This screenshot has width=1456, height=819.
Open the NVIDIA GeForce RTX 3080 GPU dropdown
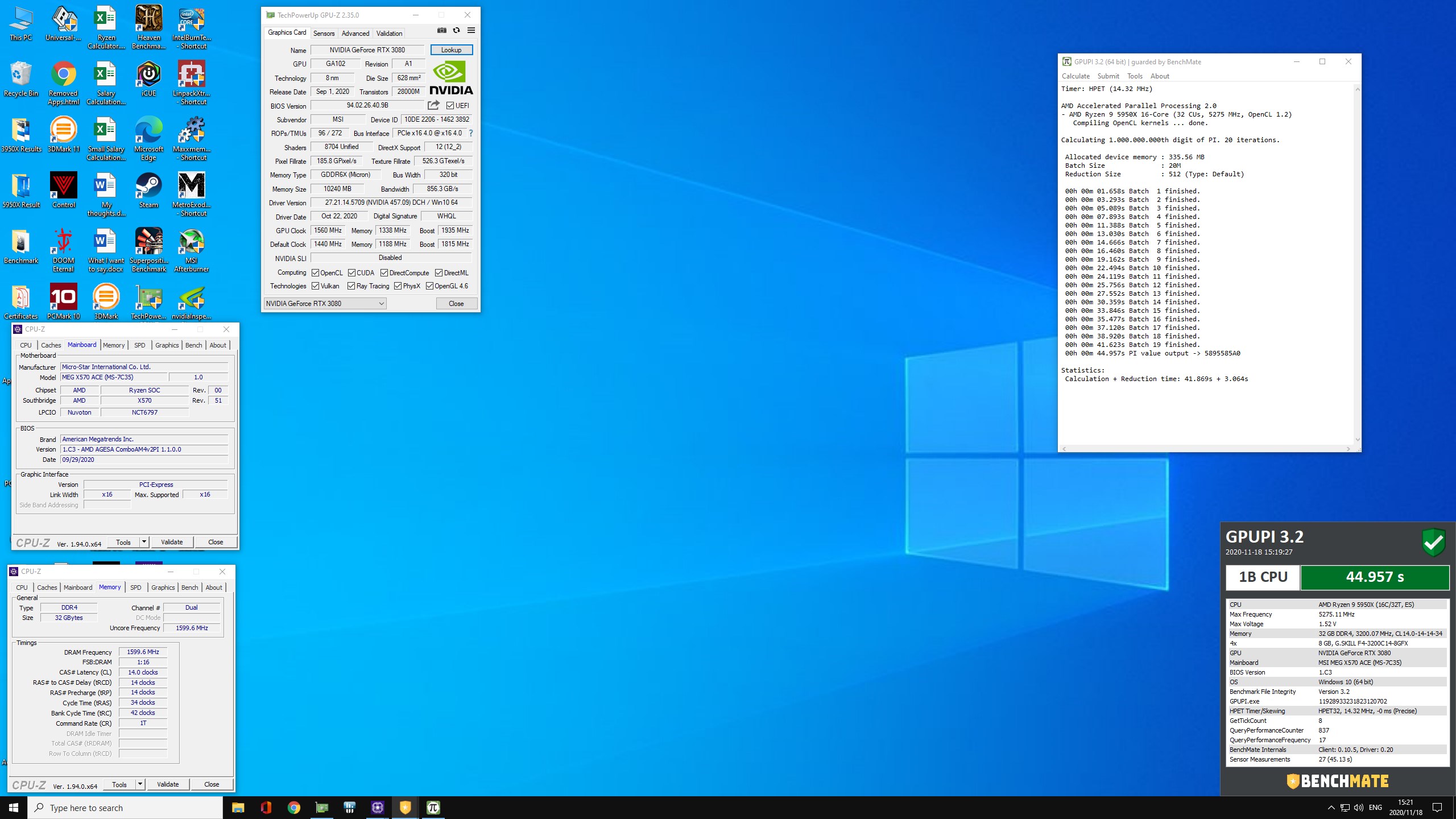tap(325, 304)
